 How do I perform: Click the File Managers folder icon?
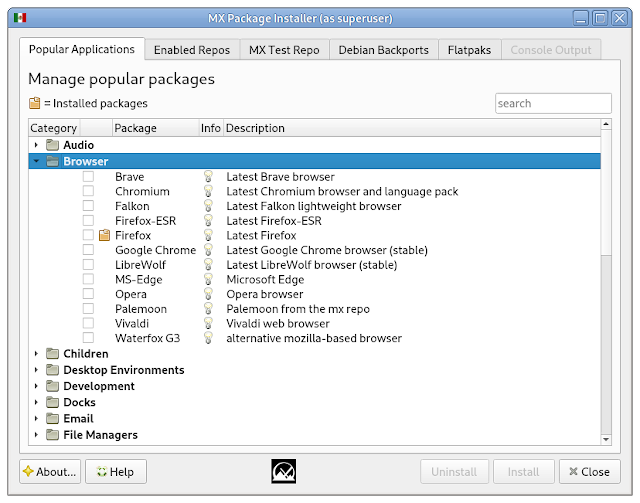coord(52,435)
